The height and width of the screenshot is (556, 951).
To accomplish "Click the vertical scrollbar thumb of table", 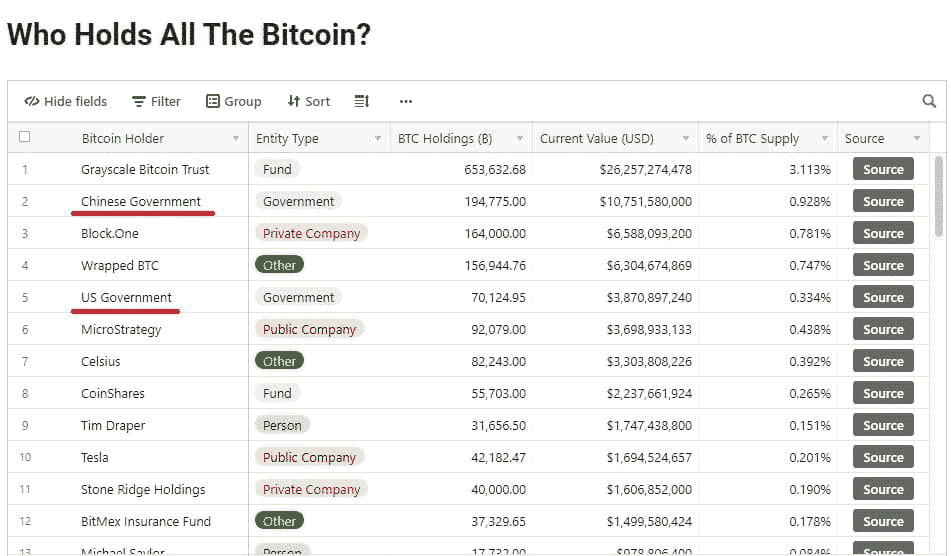I will (939, 196).
